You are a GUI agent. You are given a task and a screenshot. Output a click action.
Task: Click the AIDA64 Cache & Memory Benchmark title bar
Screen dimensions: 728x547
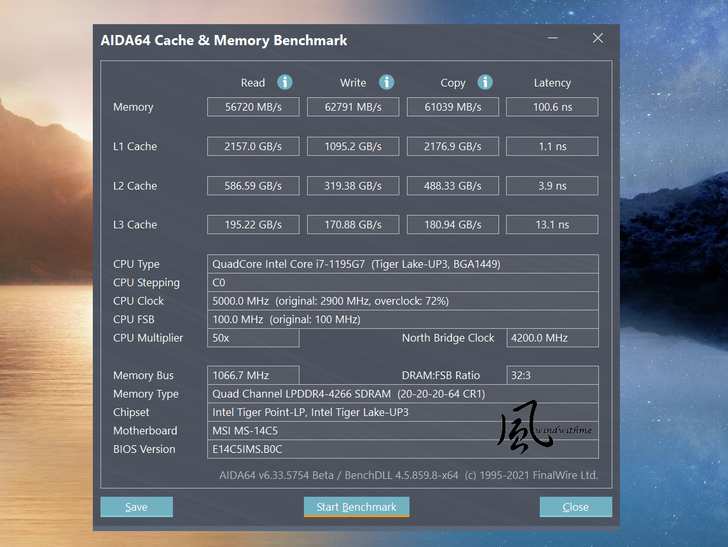click(x=300, y=40)
